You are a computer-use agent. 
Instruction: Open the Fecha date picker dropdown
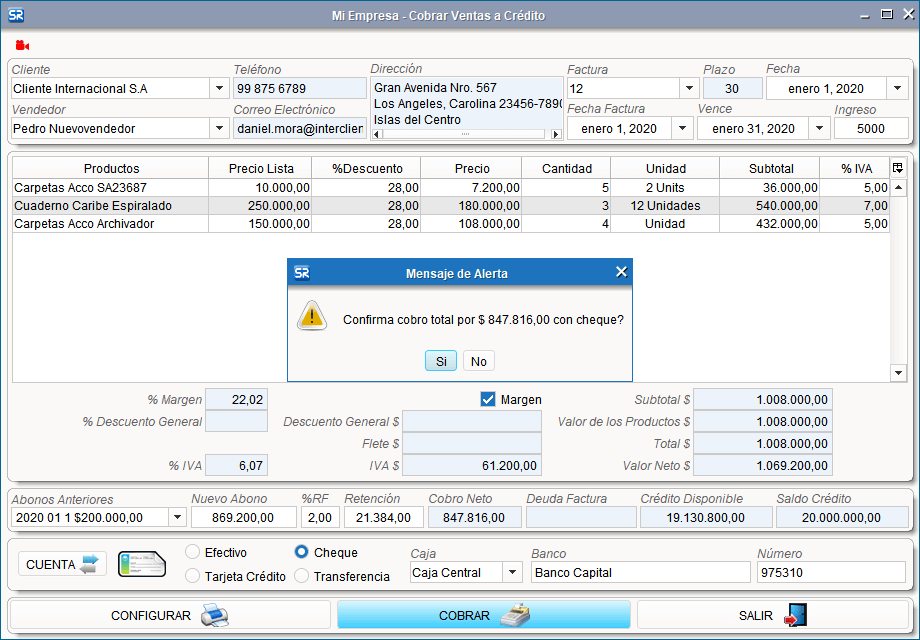897,89
